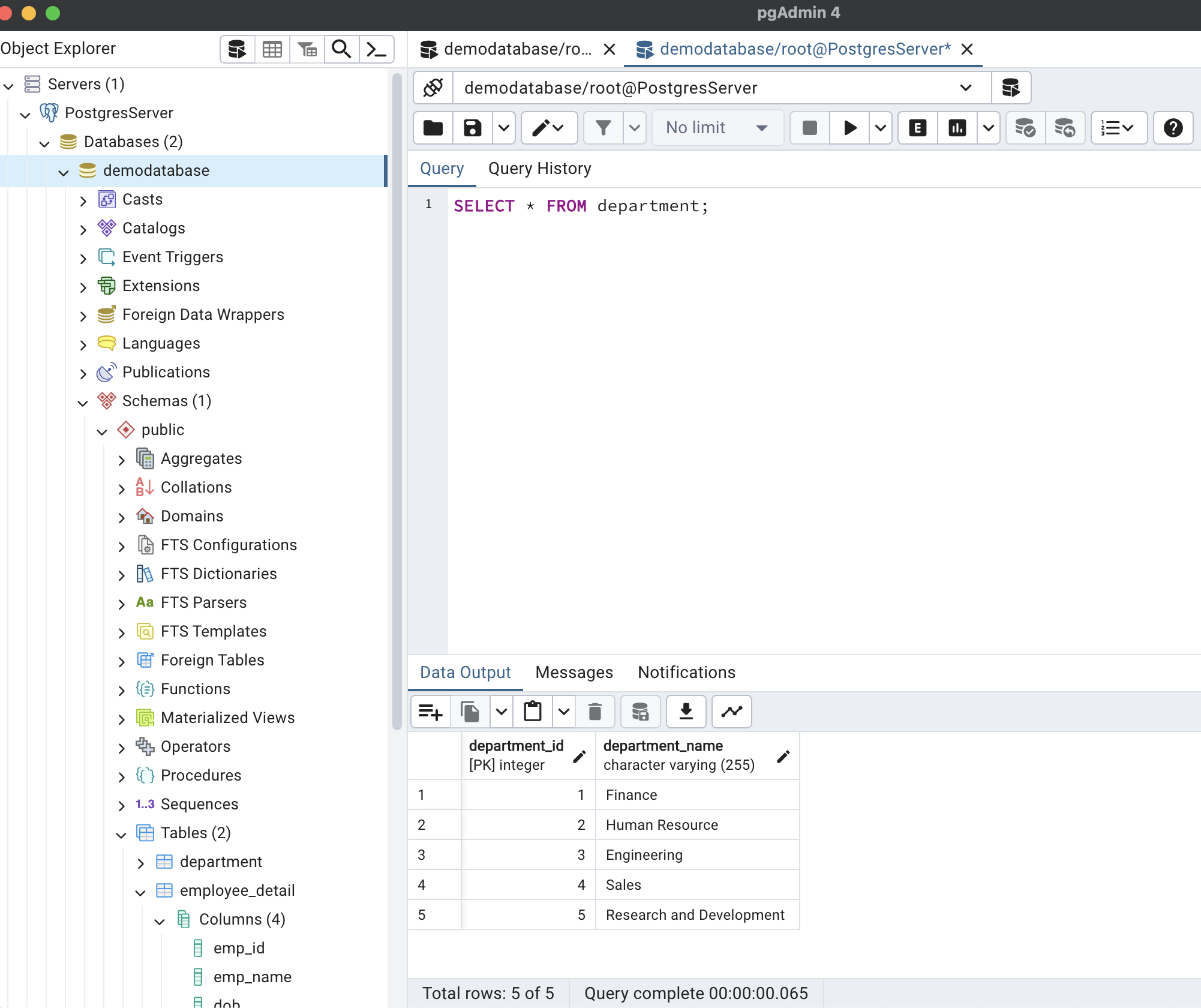The height and width of the screenshot is (1008, 1201).
Task: Edit the department_name column pencil icon
Action: coord(783,756)
